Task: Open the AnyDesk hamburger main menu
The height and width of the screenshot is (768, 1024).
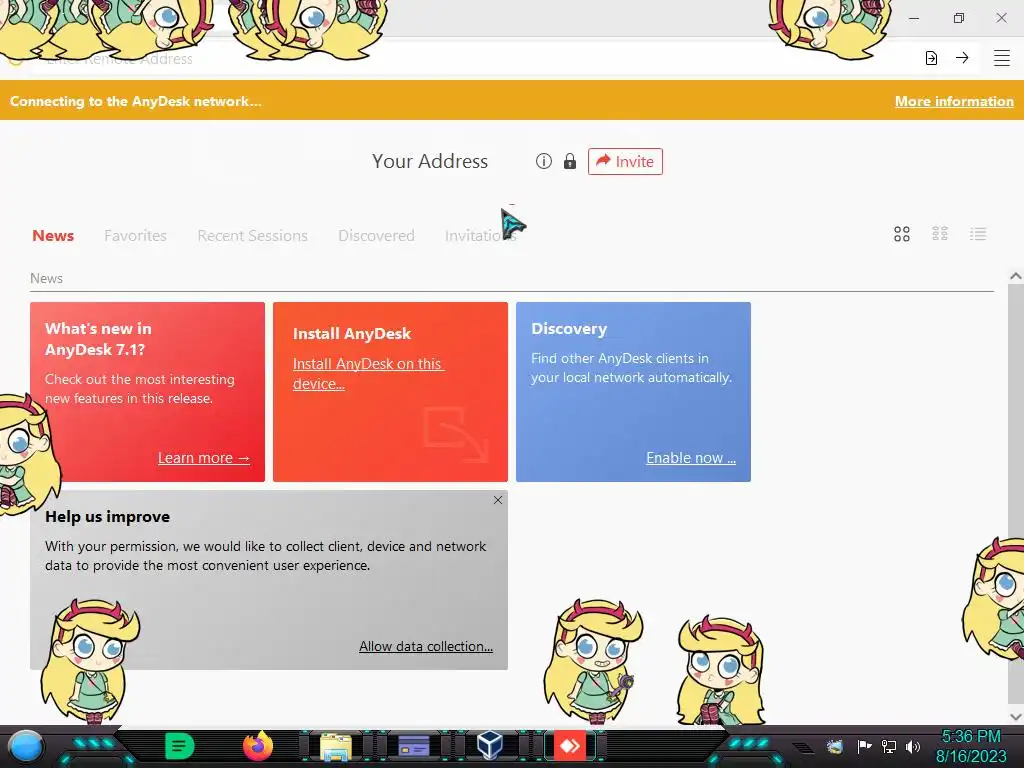Action: [1002, 58]
